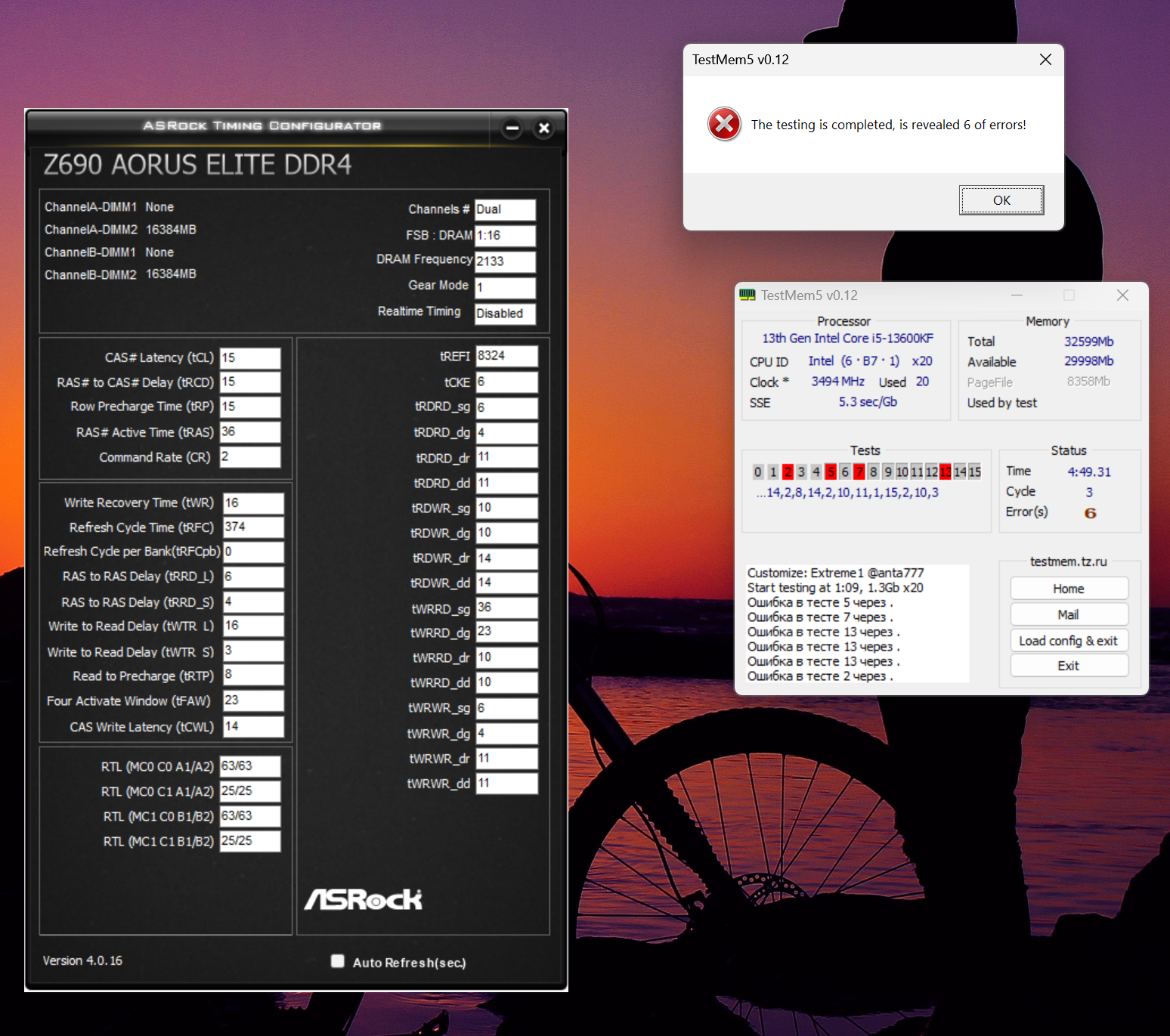
Task: Click the TestMem5 memory chip title bar icon
Action: point(747,295)
